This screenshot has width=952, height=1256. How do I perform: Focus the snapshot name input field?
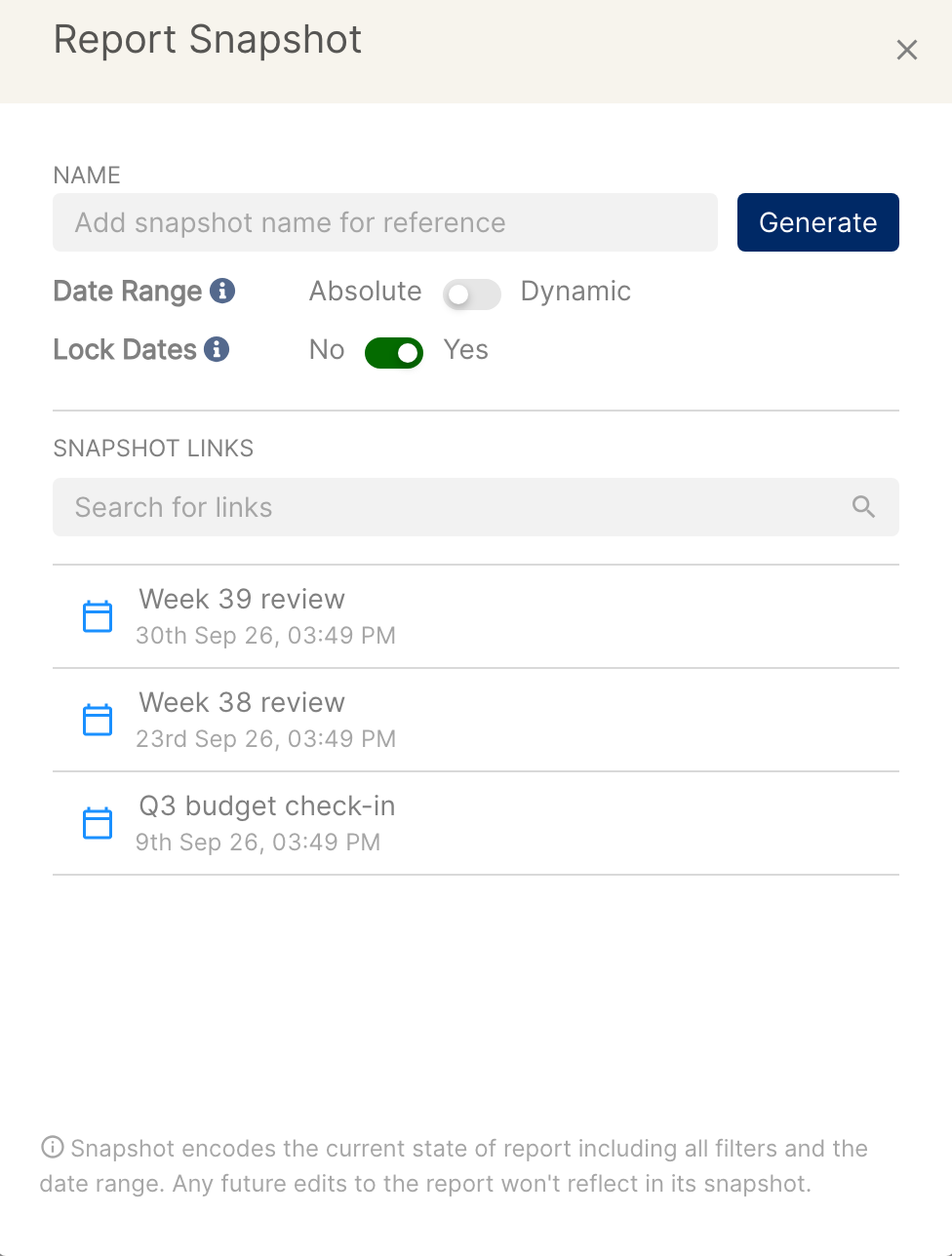[x=385, y=222]
